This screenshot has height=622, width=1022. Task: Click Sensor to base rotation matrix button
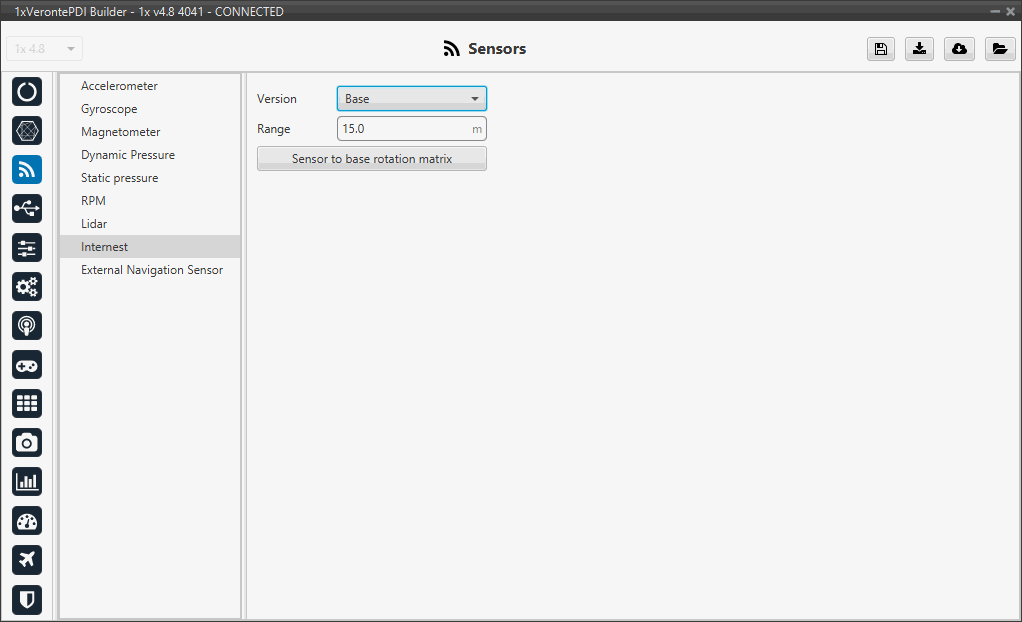pyautogui.click(x=371, y=159)
